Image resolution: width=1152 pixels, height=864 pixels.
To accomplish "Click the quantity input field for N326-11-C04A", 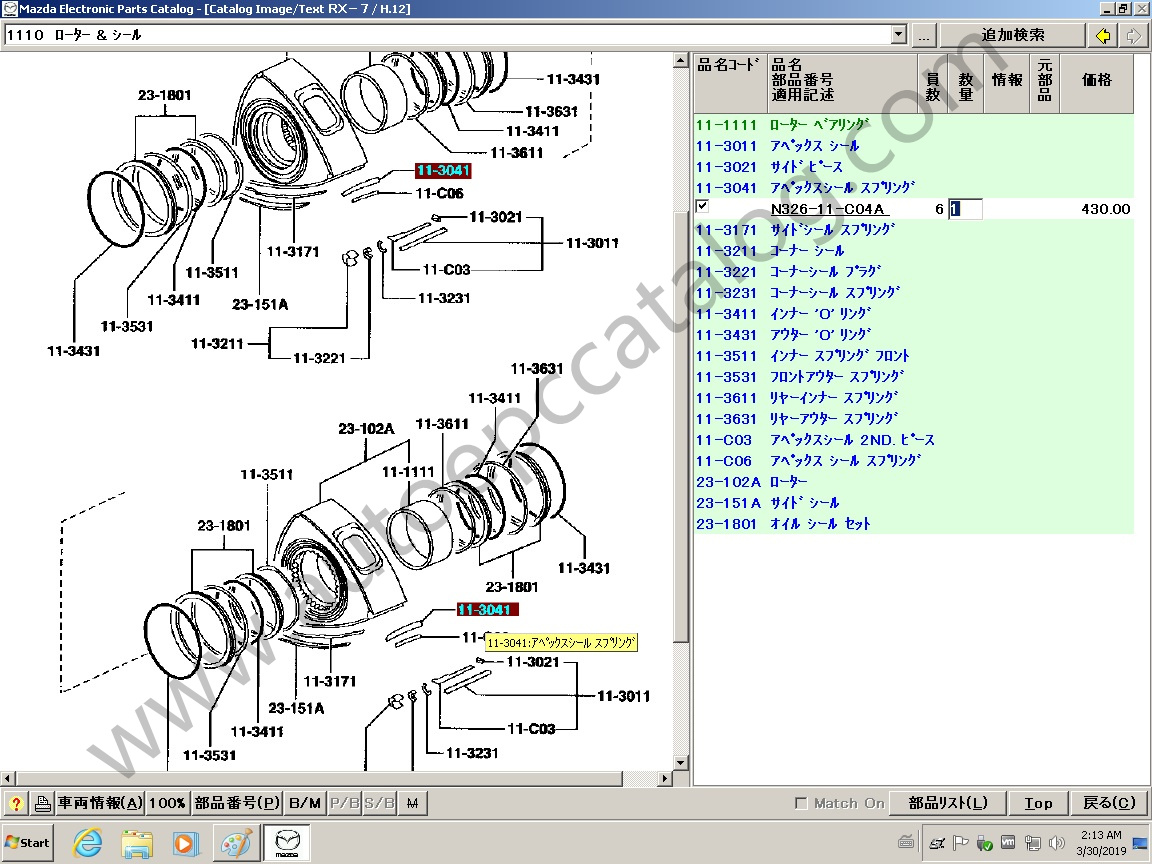I will (x=965, y=209).
